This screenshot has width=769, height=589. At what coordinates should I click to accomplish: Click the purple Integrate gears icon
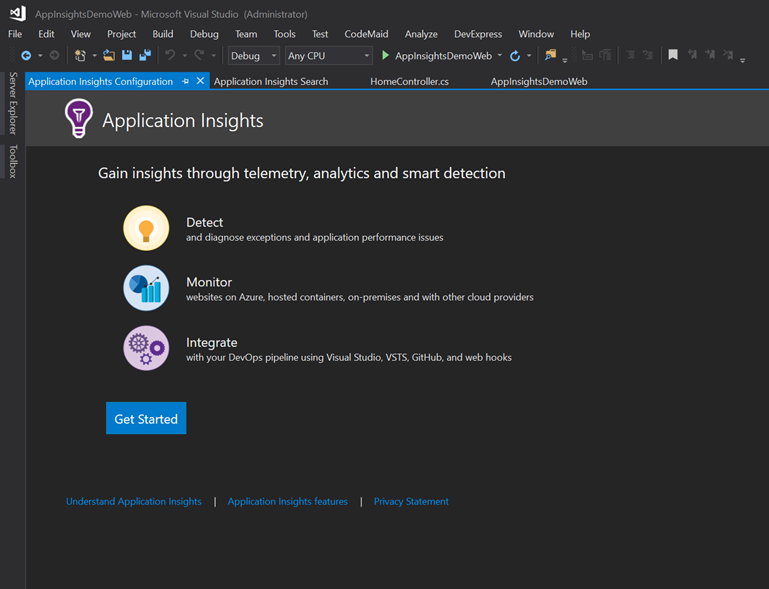tap(146, 348)
